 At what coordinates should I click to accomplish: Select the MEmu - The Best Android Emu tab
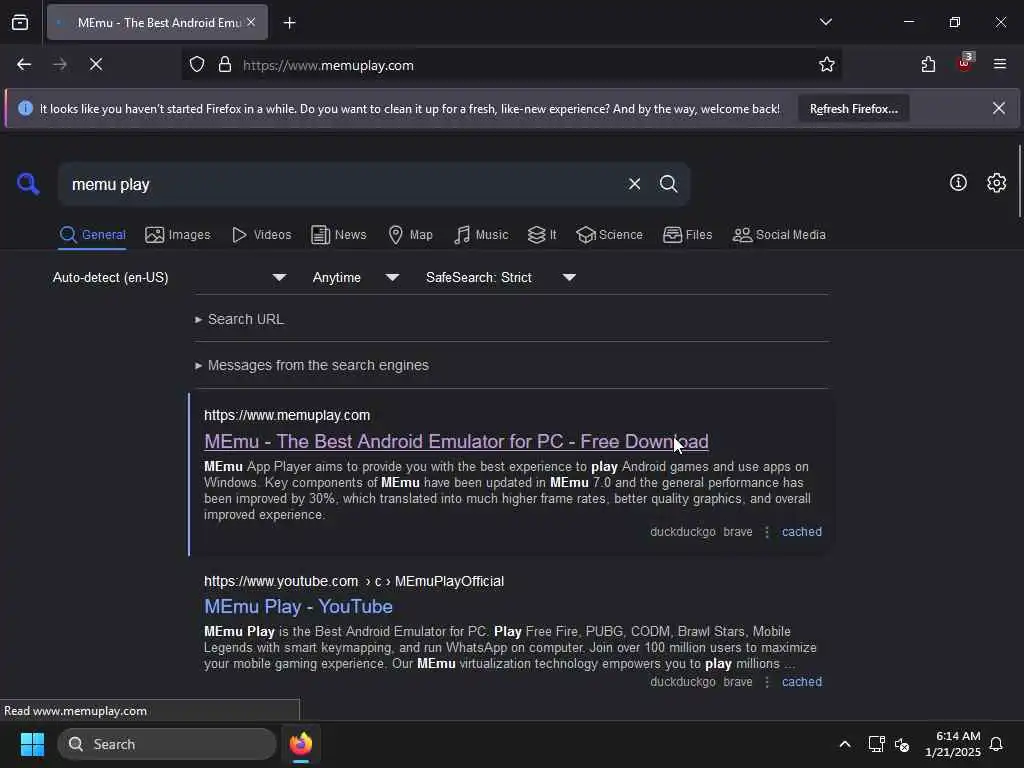[157, 23]
